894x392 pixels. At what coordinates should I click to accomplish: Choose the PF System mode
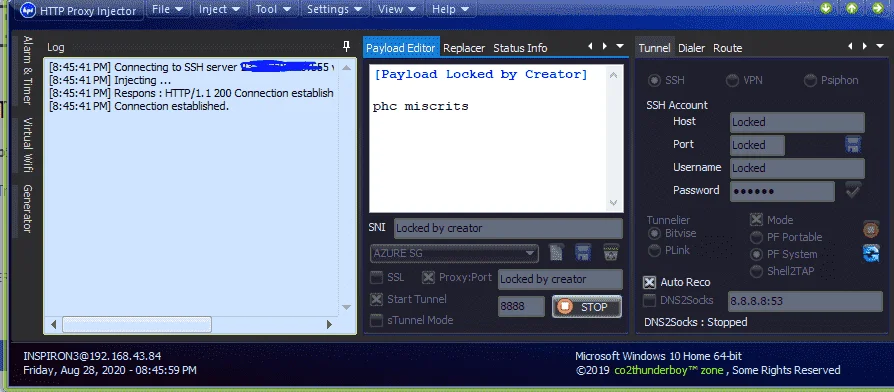[757, 254]
